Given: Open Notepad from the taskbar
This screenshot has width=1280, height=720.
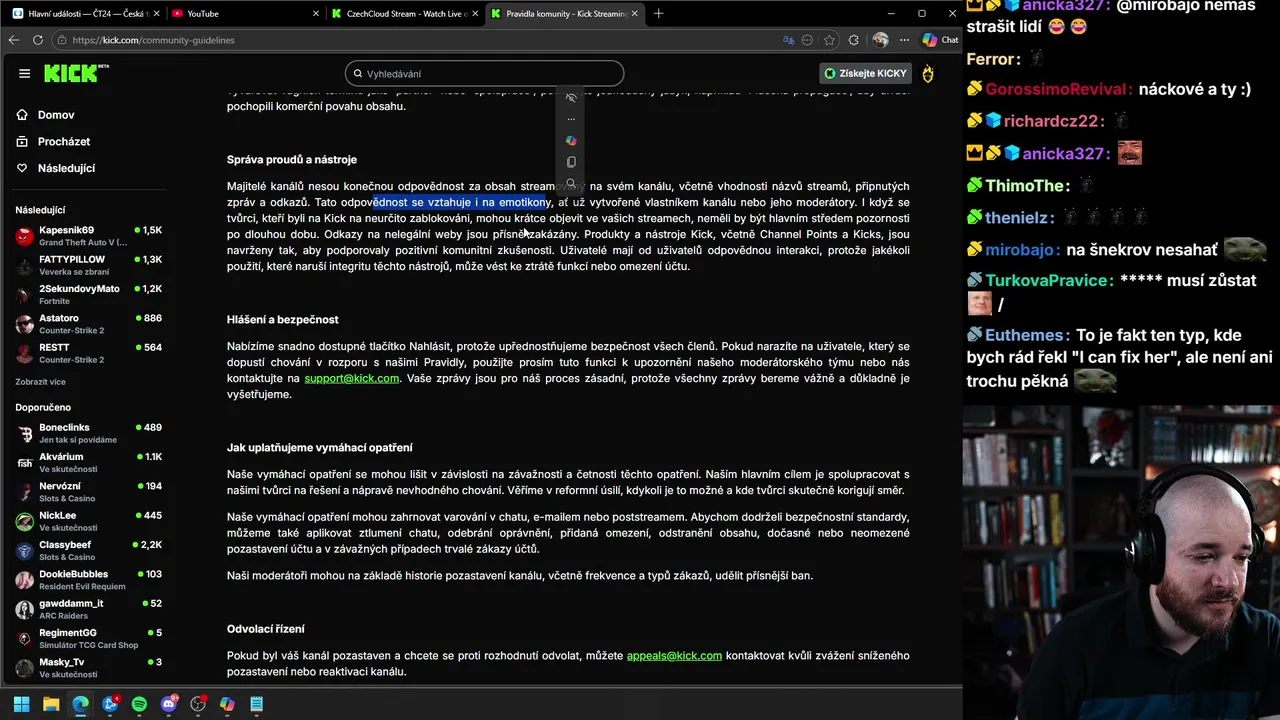Looking at the screenshot, I should click(x=257, y=704).
